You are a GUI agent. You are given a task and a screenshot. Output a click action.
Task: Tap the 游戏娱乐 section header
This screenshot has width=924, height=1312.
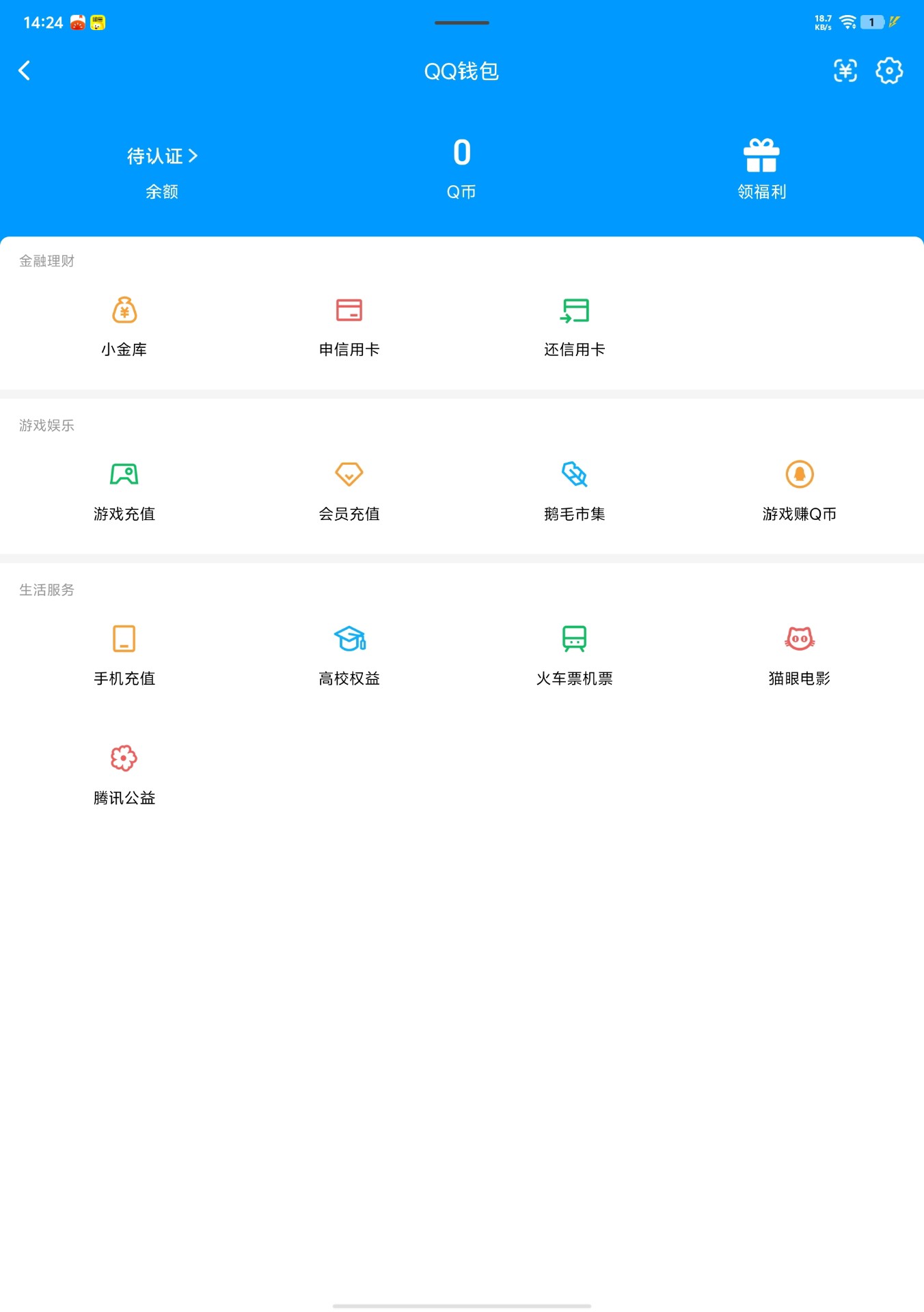[x=46, y=426]
